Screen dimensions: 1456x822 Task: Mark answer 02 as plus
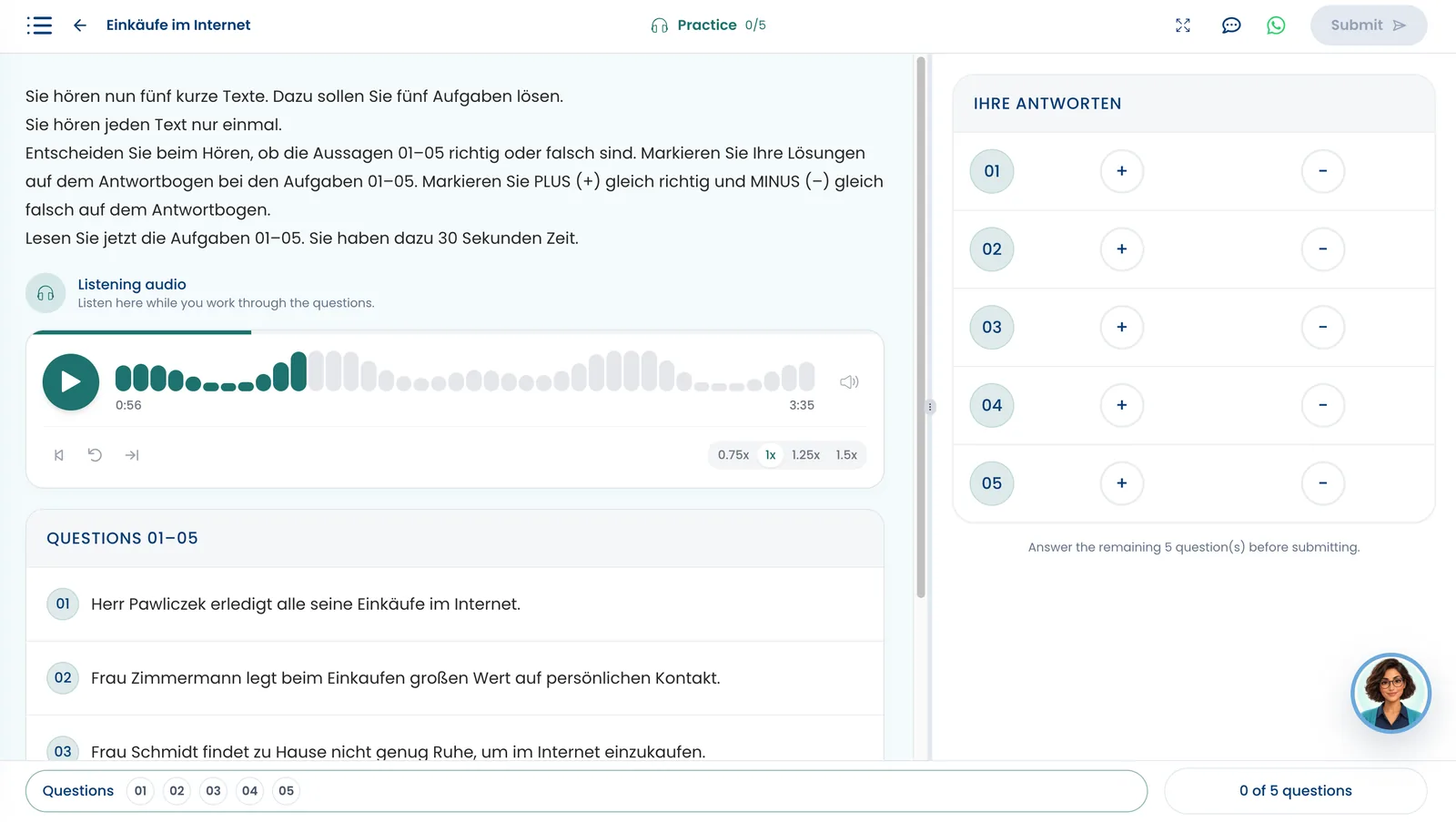click(x=1122, y=249)
